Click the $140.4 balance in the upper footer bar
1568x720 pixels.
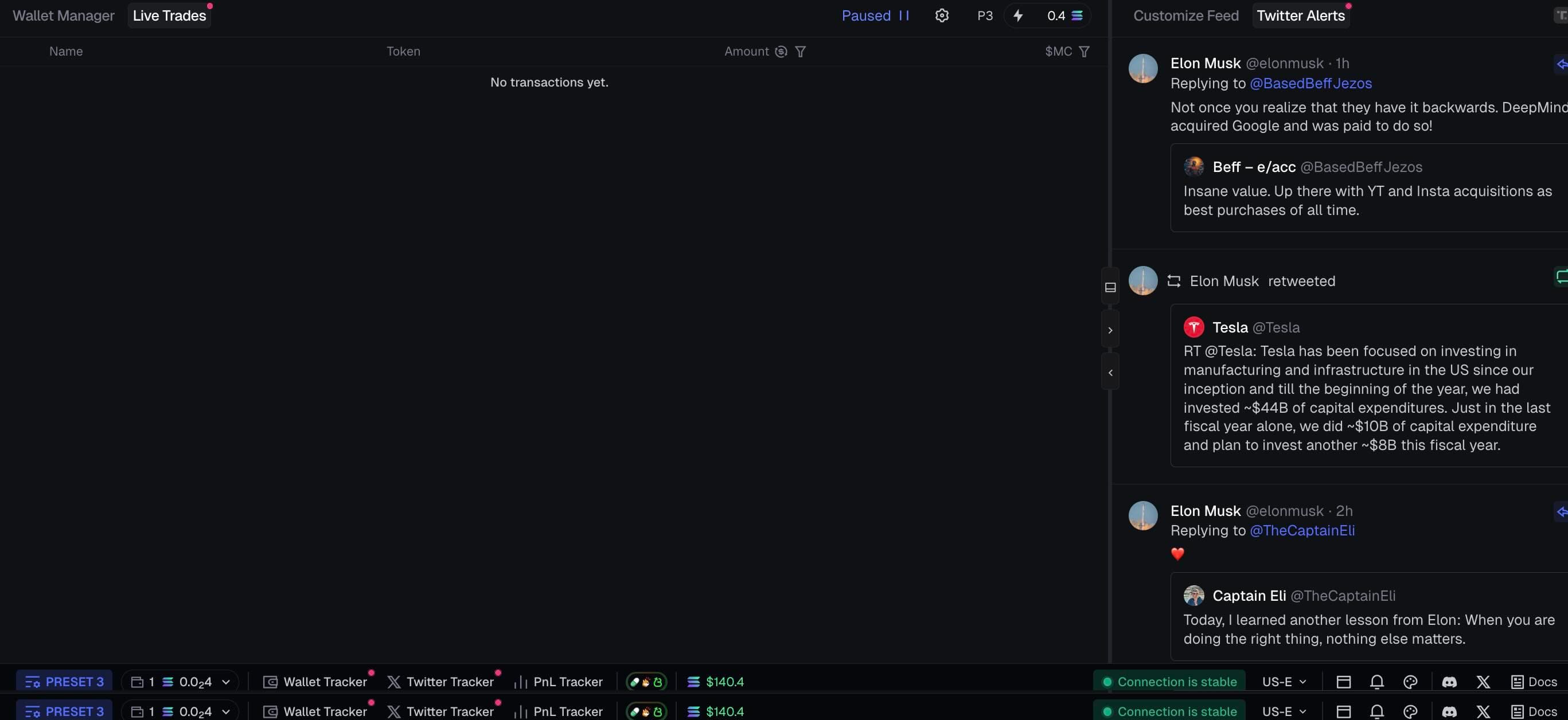click(724, 682)
